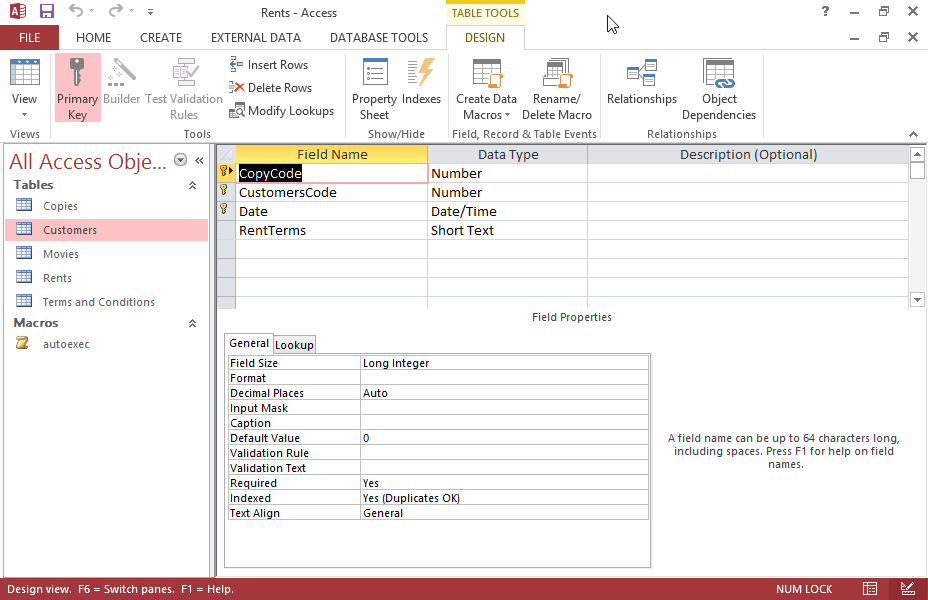Switch to the DESIGN ribbon tab
Viewport: 928px width, 600px height.
(484, 37)
